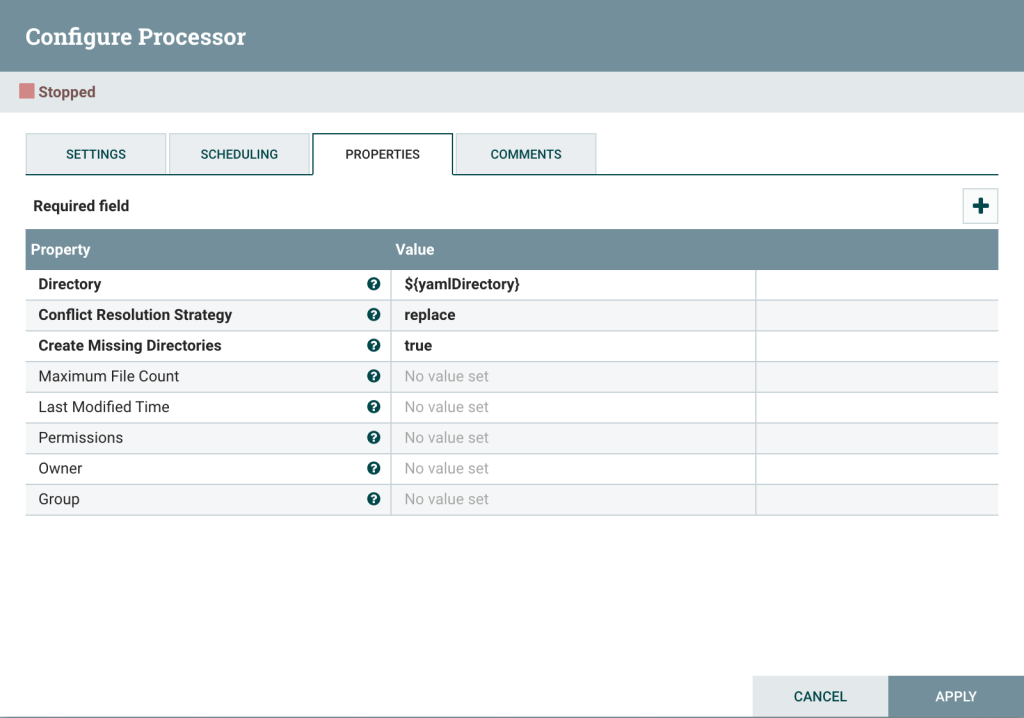Click the Group property help icon
Image resolution: width=1024 pixels, height=718 pixels.
tap(374, 499)
